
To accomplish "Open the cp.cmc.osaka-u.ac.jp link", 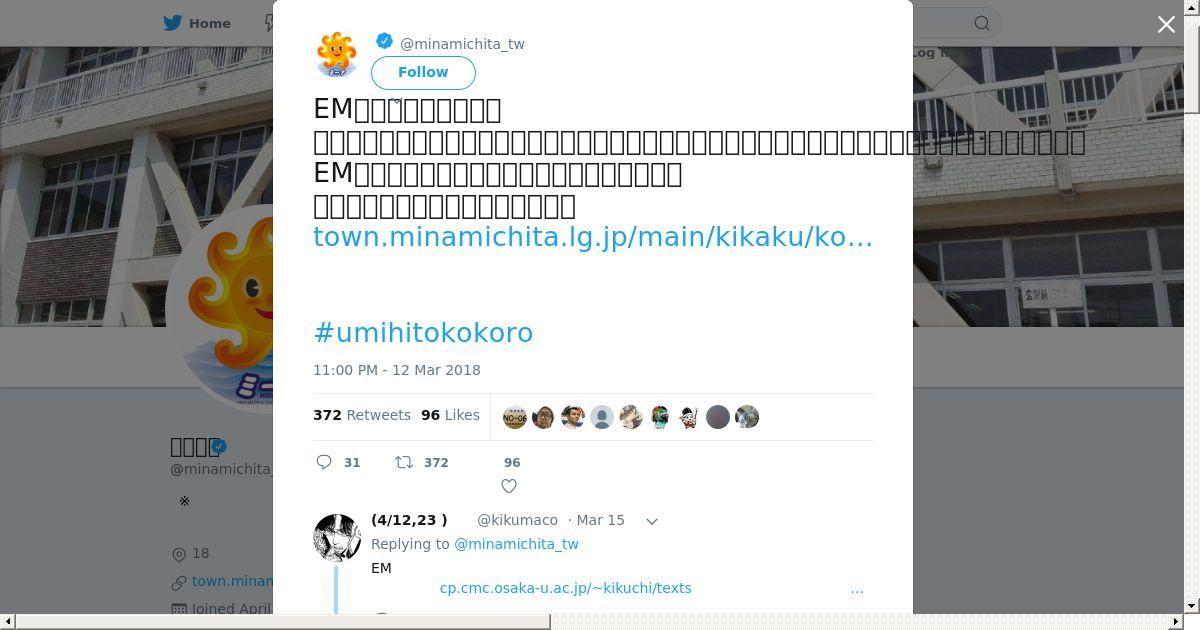I will pos(565,588).
